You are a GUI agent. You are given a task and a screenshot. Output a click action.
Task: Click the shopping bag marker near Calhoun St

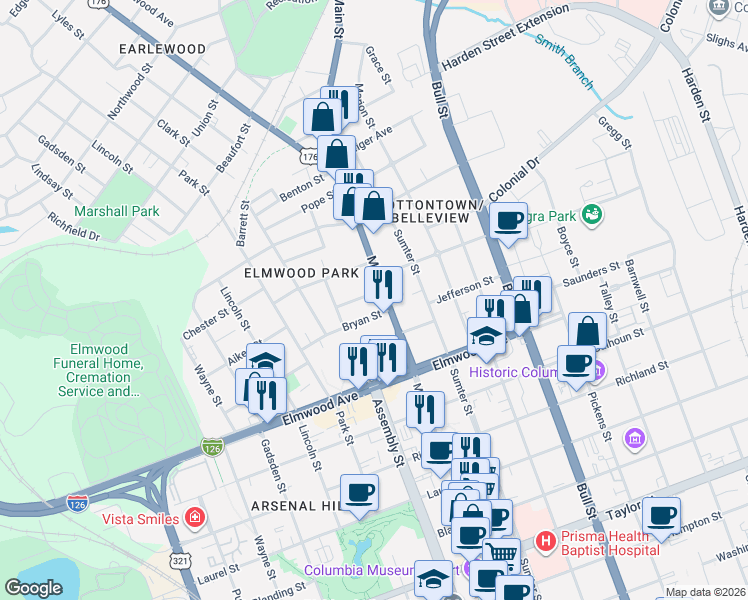coord(587,329)
